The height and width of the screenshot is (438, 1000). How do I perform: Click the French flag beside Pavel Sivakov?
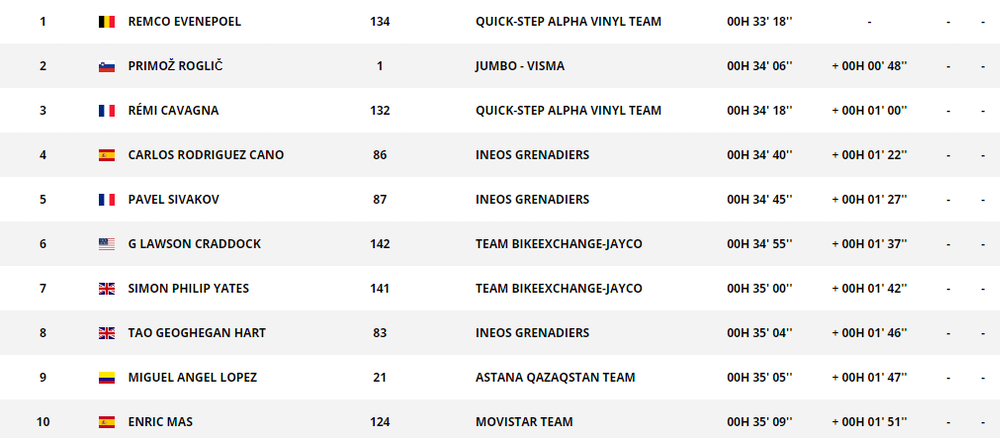pos(106,200)
